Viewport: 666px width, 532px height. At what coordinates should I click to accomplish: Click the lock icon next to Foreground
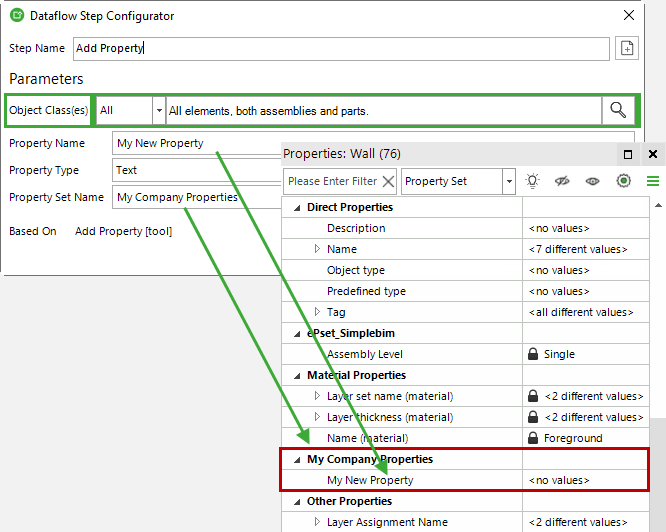click(x=533, y=438)
